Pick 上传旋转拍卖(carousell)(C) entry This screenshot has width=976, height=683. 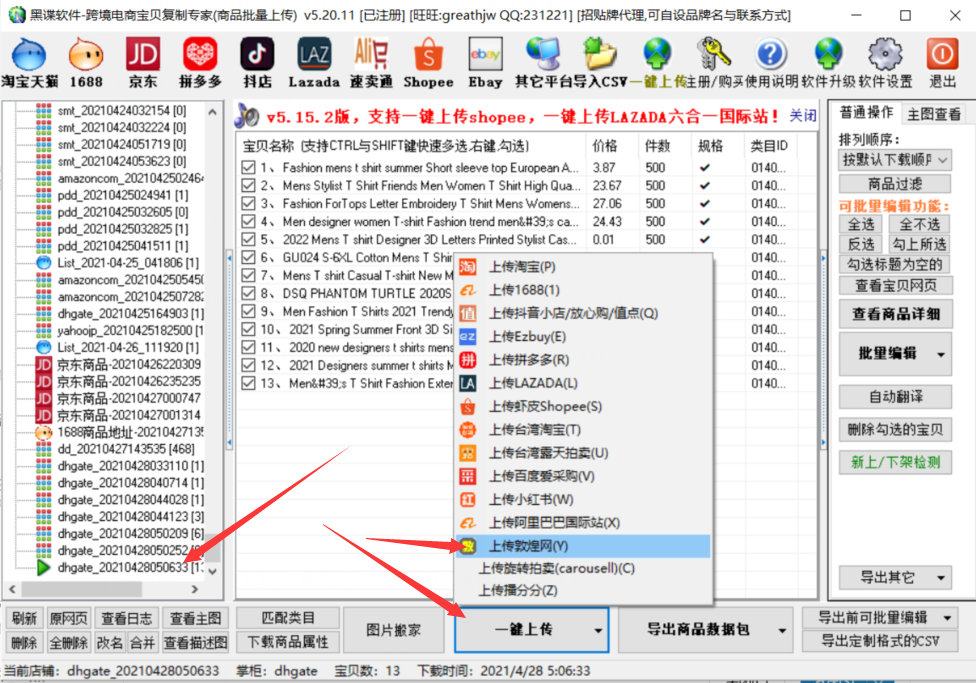tap(583, 568)
